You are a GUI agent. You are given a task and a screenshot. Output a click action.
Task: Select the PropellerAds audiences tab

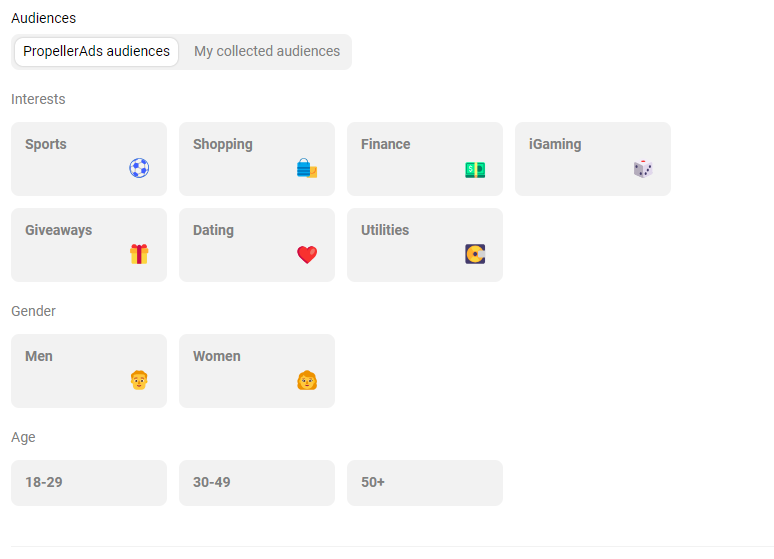tap(96, 52)
